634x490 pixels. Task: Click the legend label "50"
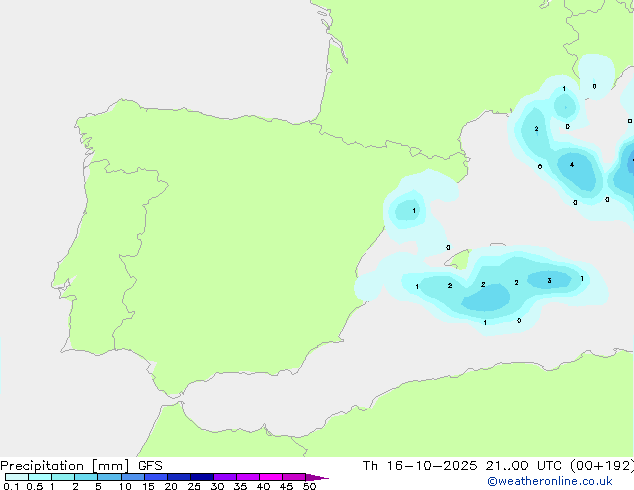(310, 486)
